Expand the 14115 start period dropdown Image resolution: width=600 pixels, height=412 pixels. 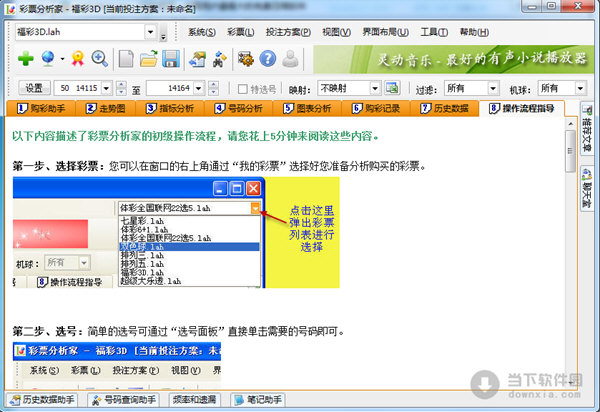click(106, 88)
